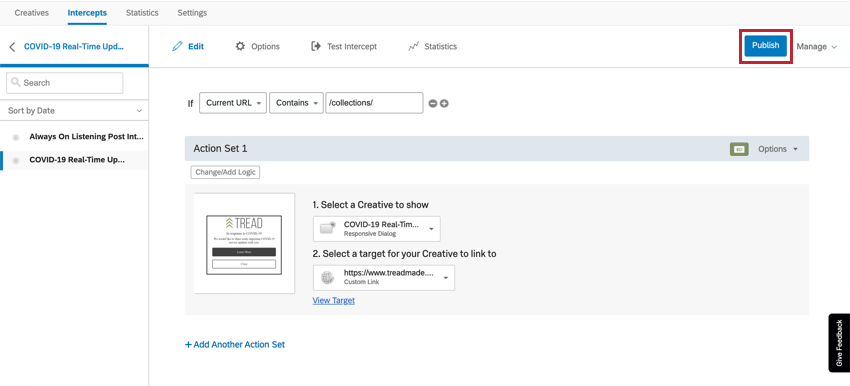
Task: Click status dot beside COVID-19 Real-Time Up... list item
Action: coord(16,160)
